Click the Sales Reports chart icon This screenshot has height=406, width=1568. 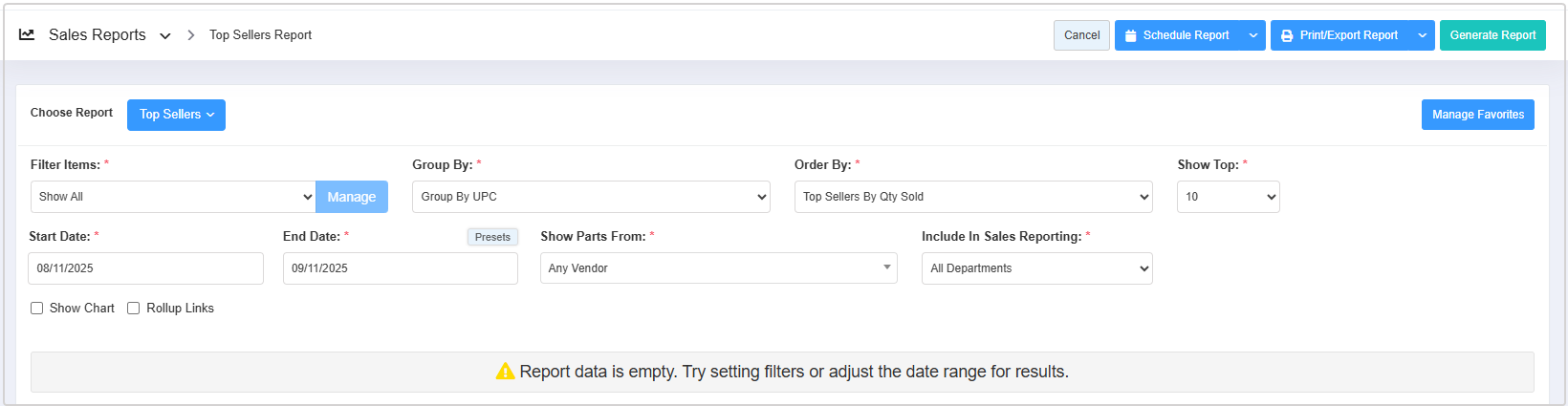pos(27,34)
